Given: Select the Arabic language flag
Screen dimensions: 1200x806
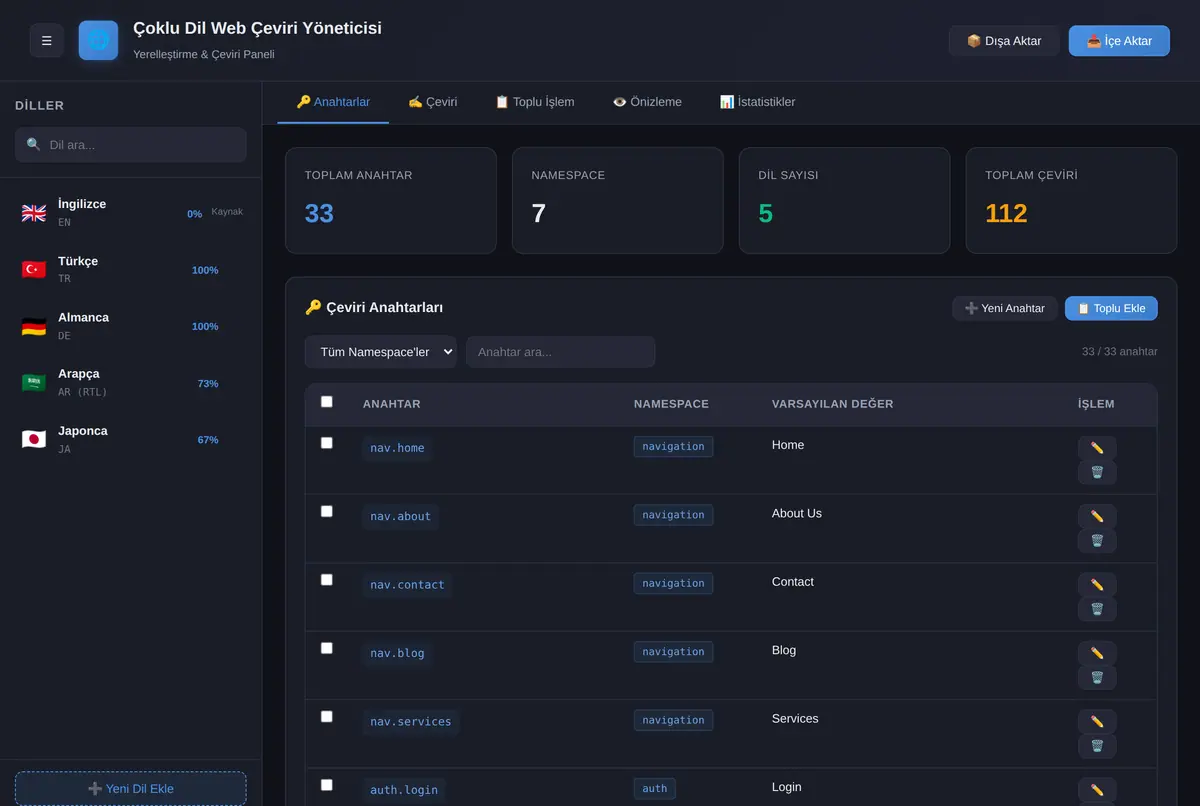Looking at the screenshot, I should tap(34, 383).
